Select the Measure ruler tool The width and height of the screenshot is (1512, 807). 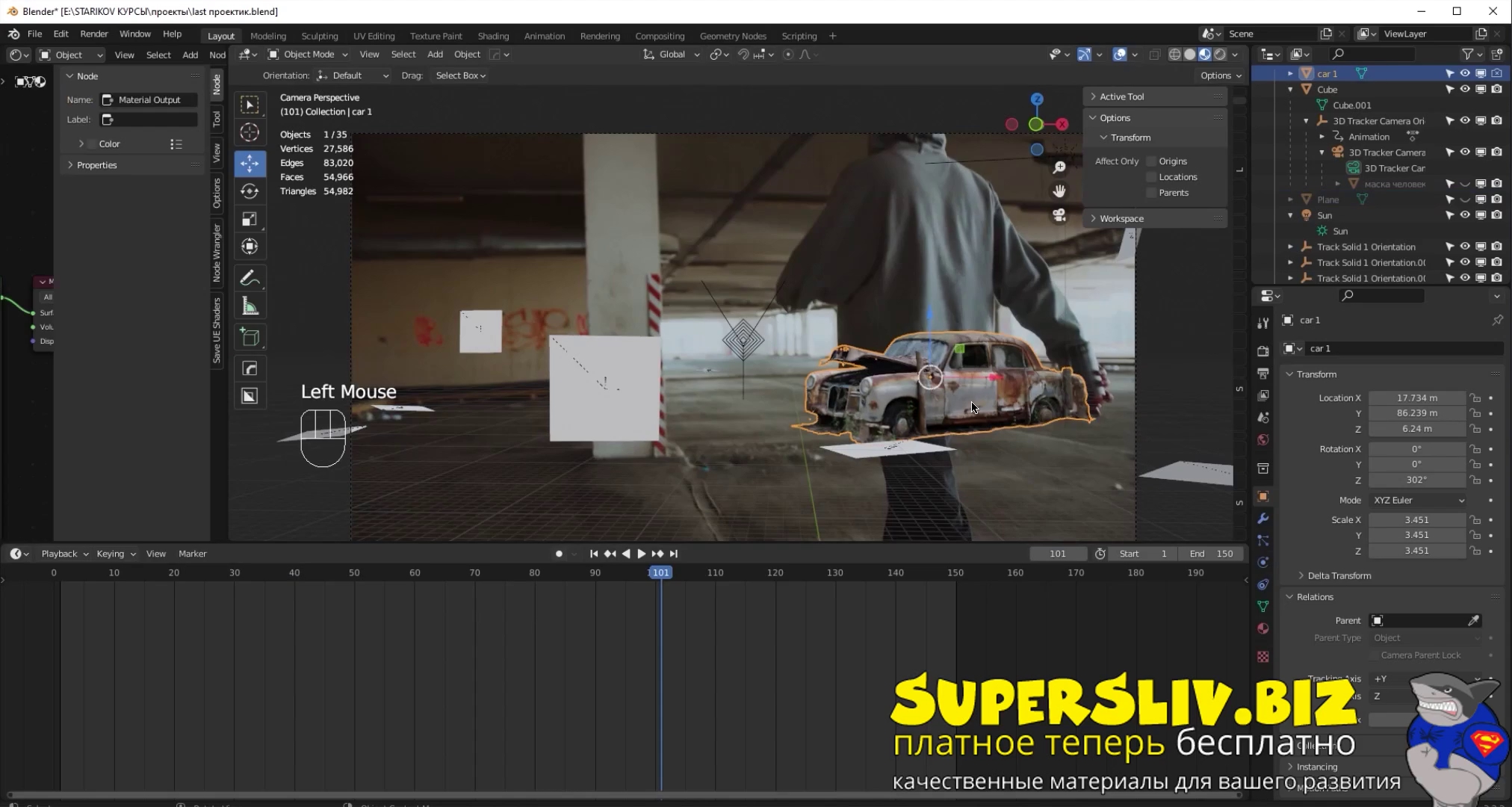click(x=250, y=306)
